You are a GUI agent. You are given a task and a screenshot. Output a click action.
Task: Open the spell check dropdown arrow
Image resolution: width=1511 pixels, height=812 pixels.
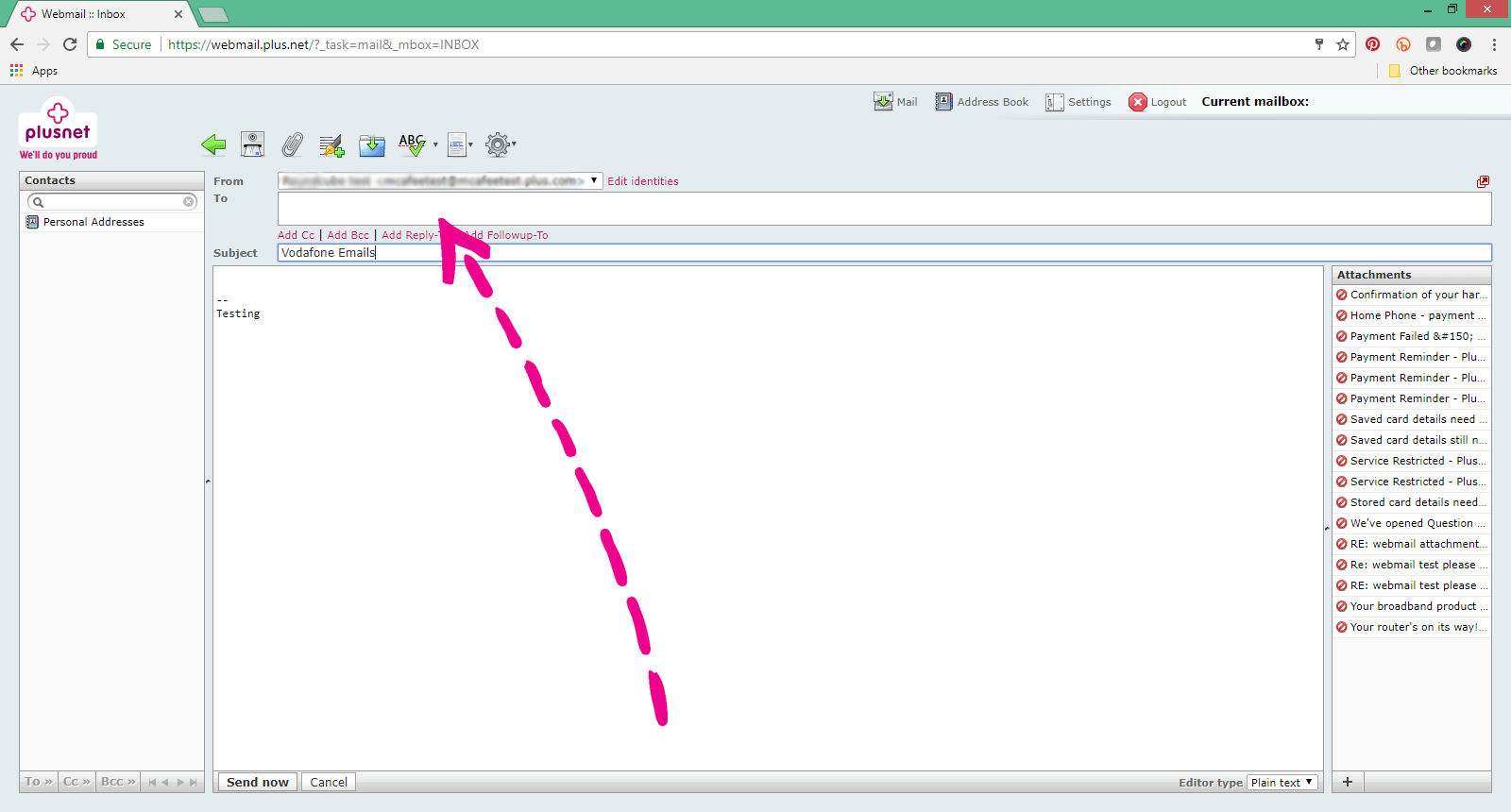coord(435,145)
